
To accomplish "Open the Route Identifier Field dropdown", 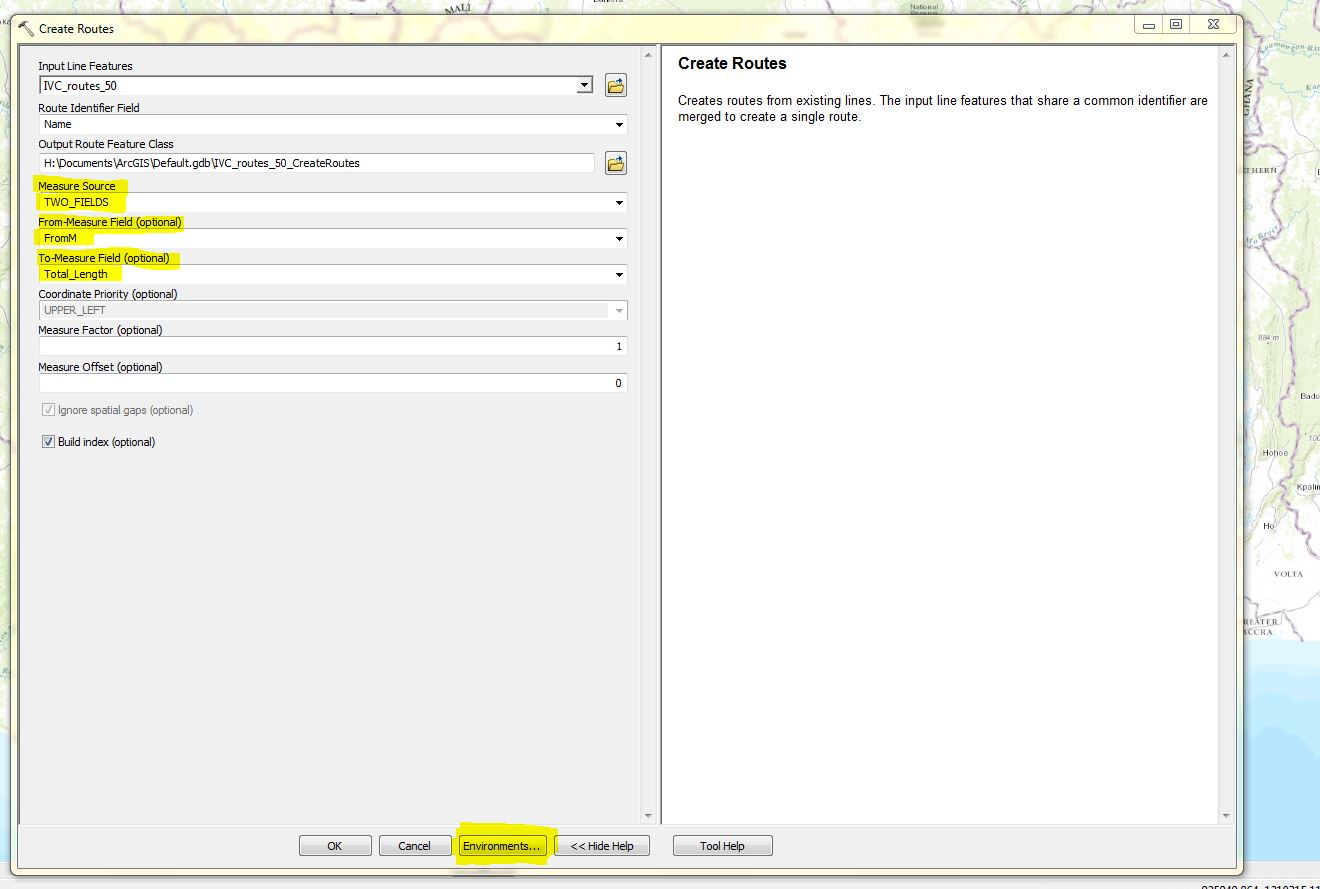I will click(x=620, y=125).
